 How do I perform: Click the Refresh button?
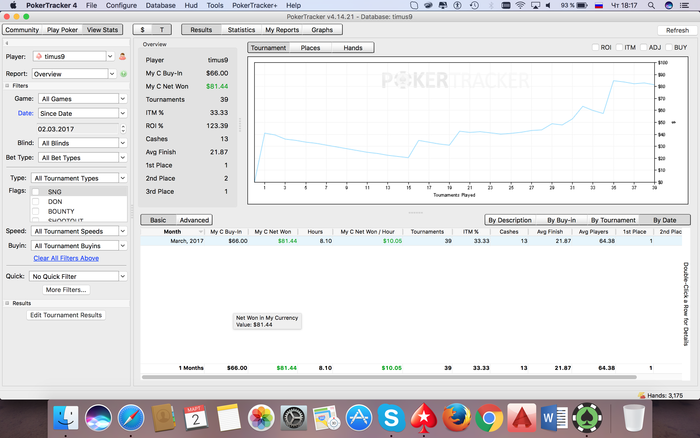point(677,30)
